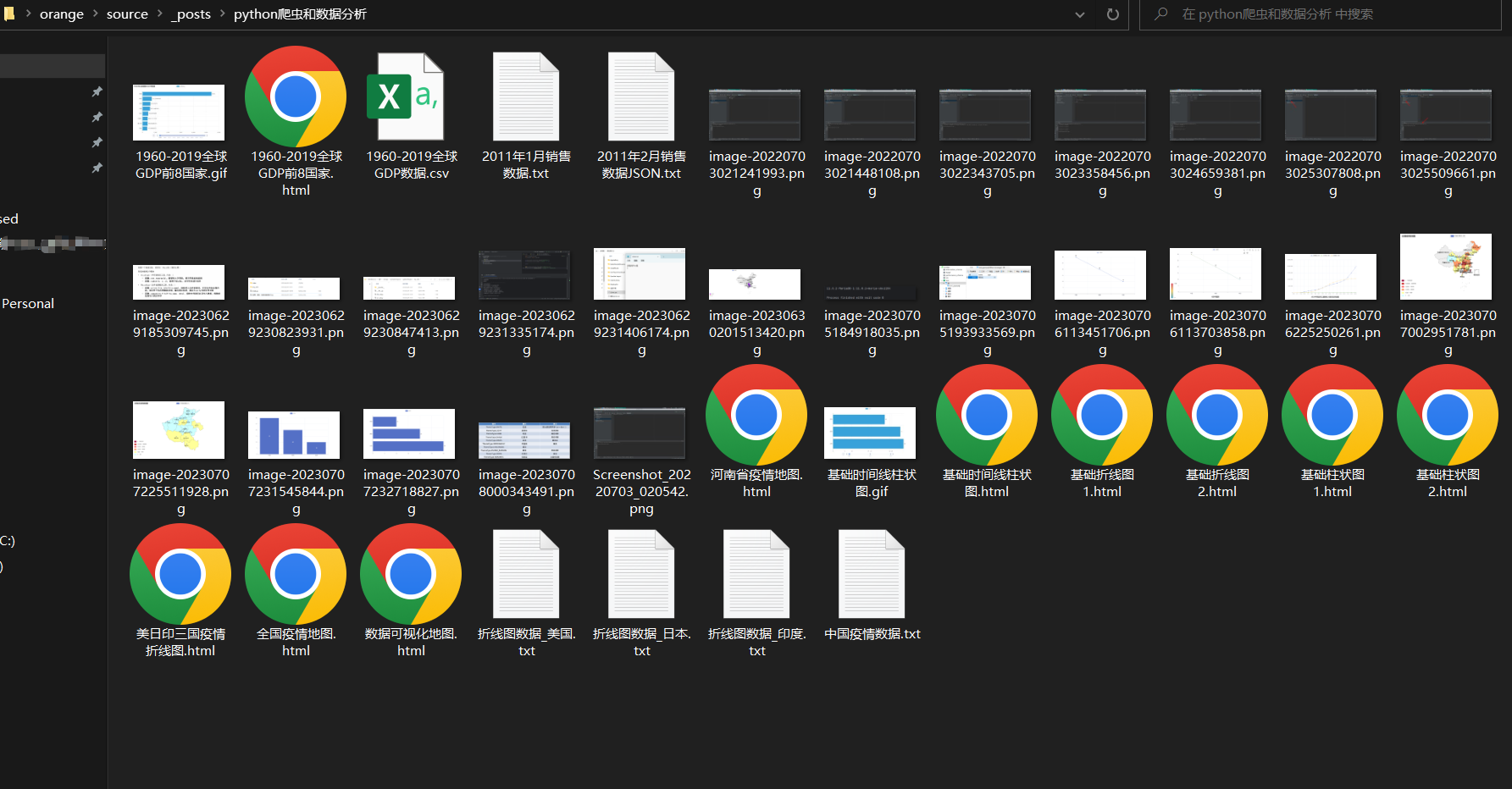The width and height of the screenshot is (1512, 789).
Task: Select the image-20230707225511928.png map thumbnail
Action: (179, 430)
